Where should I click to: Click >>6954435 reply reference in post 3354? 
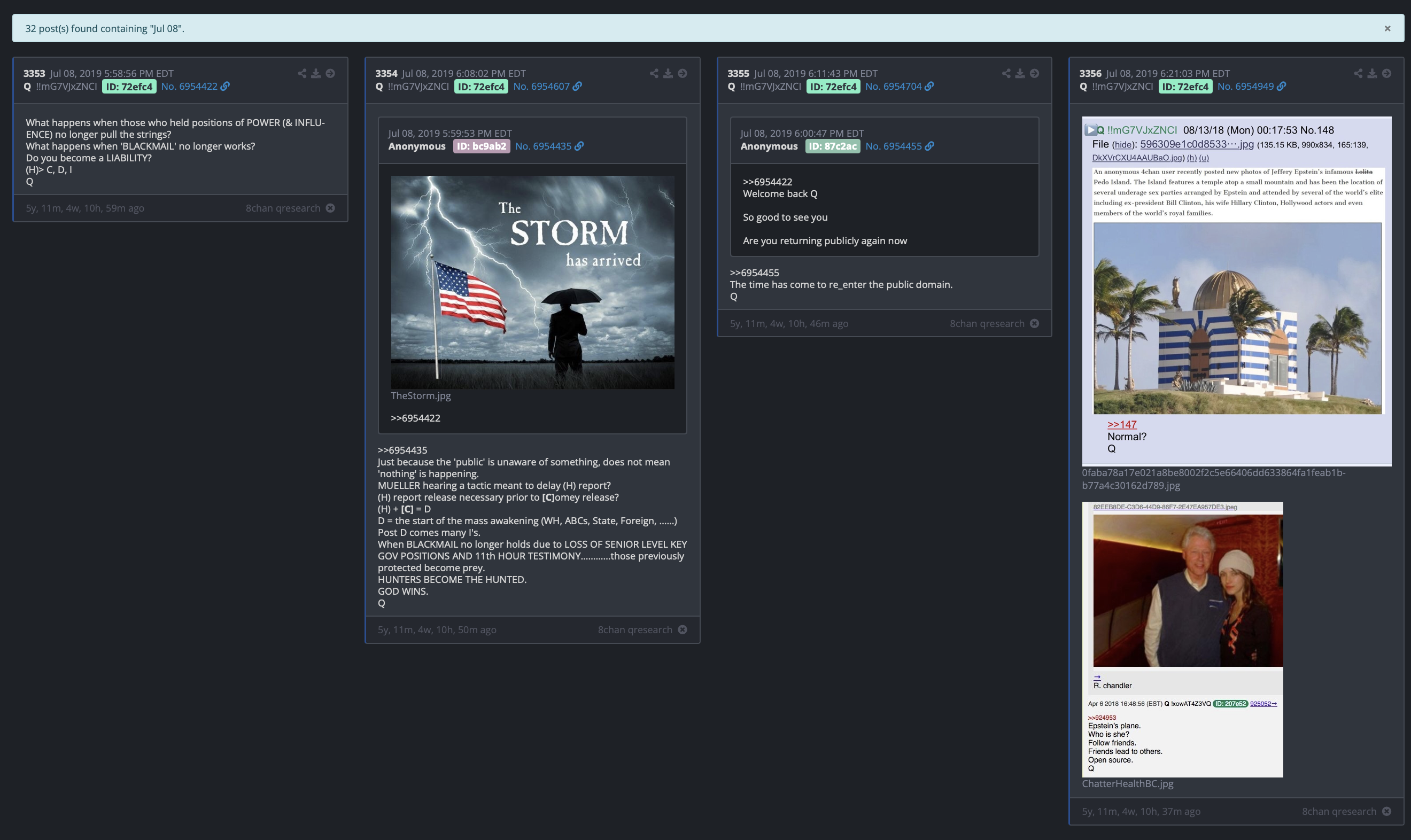click(x=402, y=450)
